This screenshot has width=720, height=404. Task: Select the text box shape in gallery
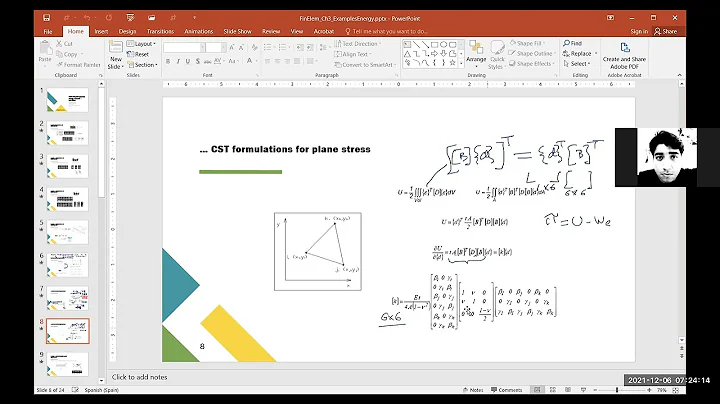click(x=407, y=45)
